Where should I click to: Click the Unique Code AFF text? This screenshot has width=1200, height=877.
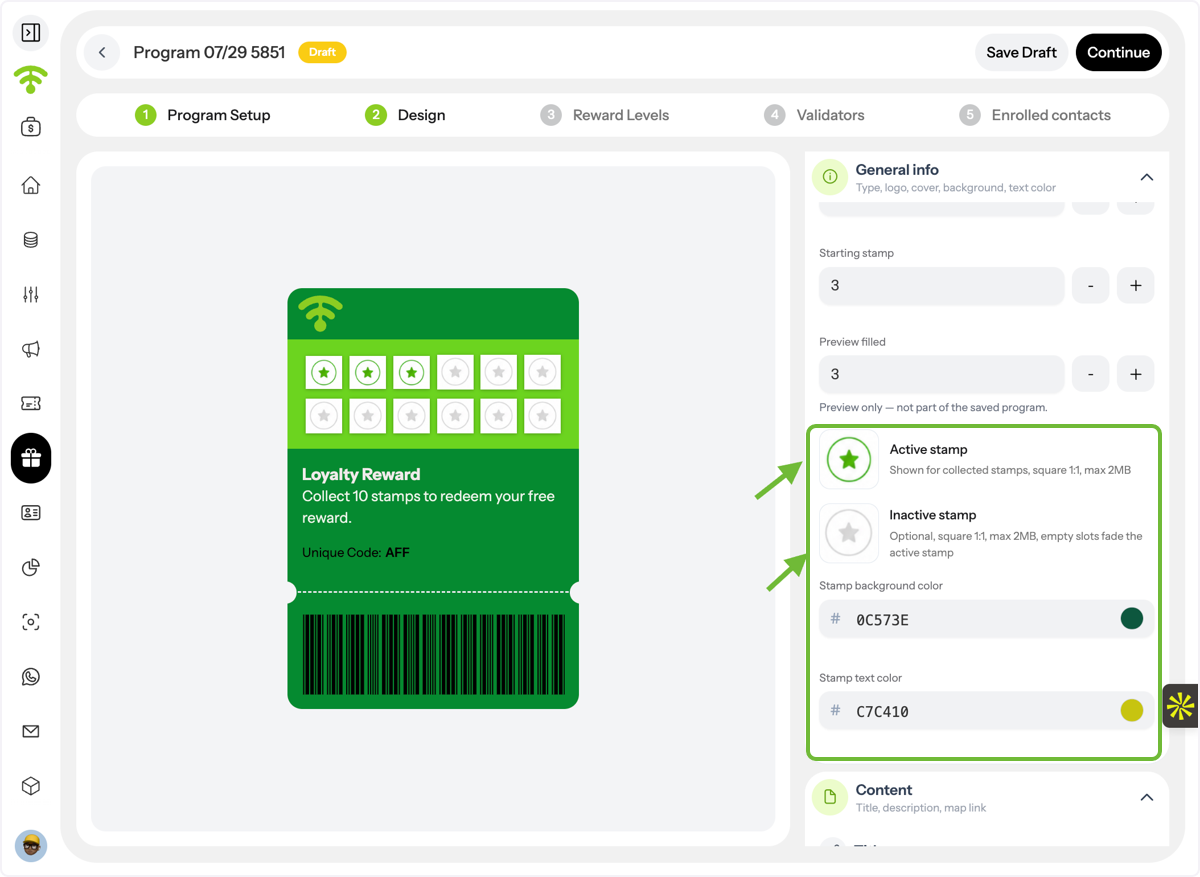356,552
